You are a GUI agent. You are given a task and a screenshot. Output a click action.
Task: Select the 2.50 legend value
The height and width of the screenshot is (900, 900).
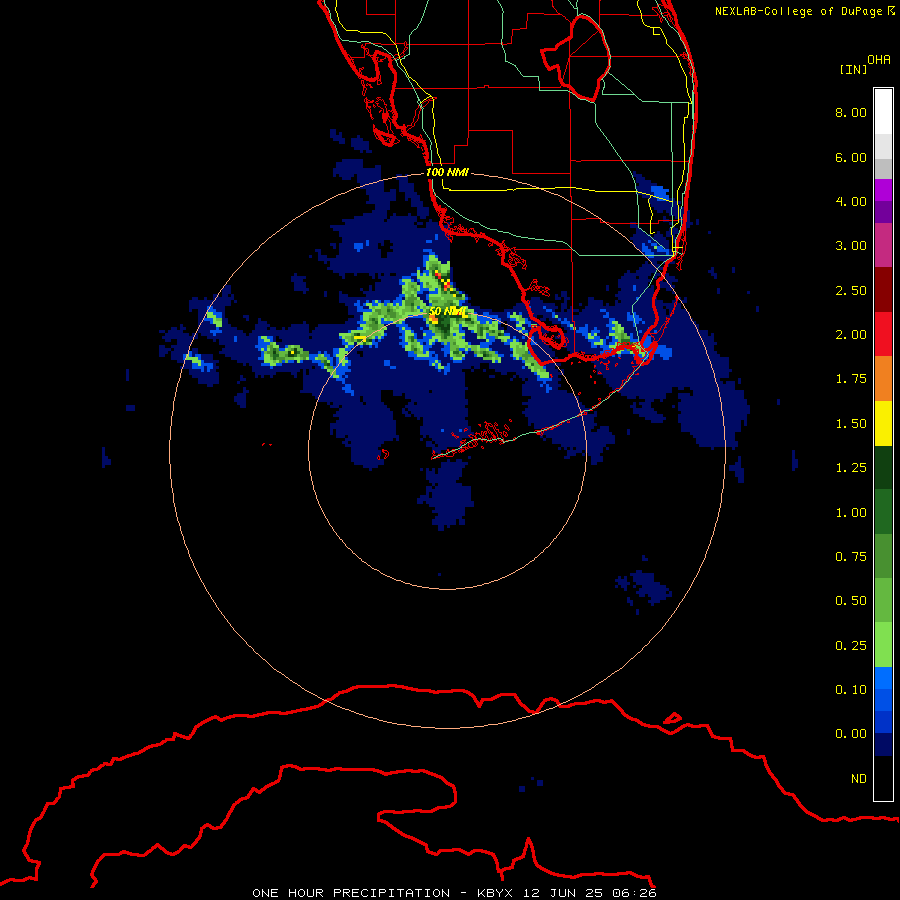coord(851,290)
